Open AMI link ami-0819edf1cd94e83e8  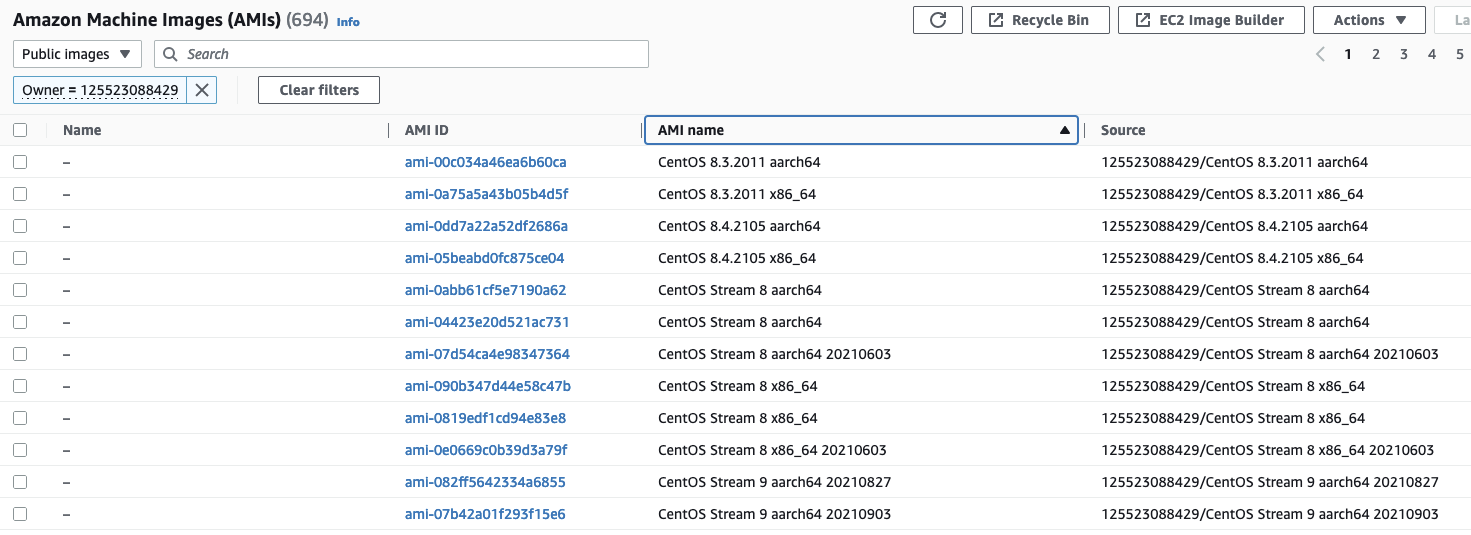tap(485, 418)
